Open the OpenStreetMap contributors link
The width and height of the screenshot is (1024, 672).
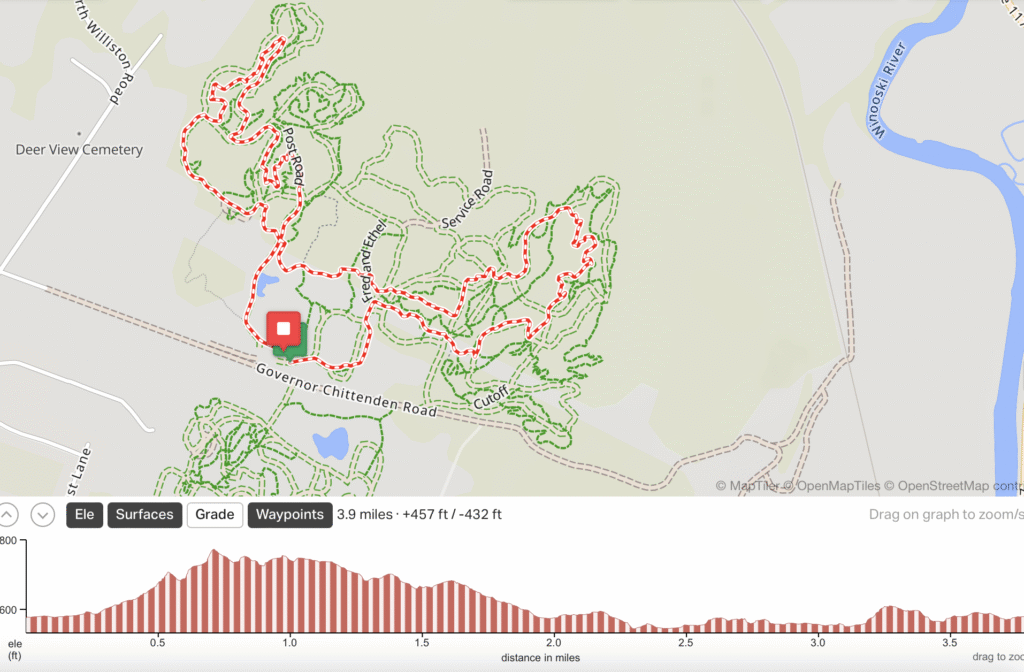point(953,486)
